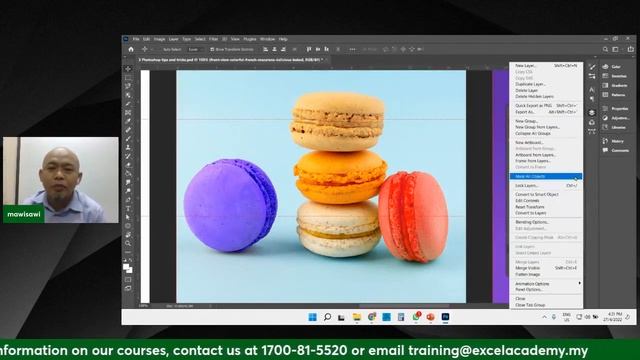Screen dimensions: 640x360
Task: Select the Brush tool
Action: pyautogui.click(x=128, y=139)
